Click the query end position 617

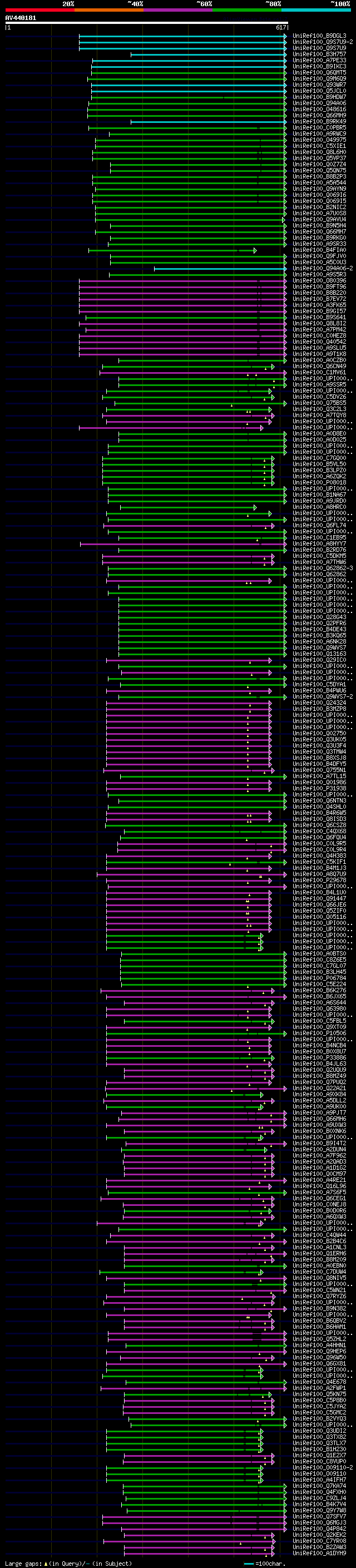(280, 27)
